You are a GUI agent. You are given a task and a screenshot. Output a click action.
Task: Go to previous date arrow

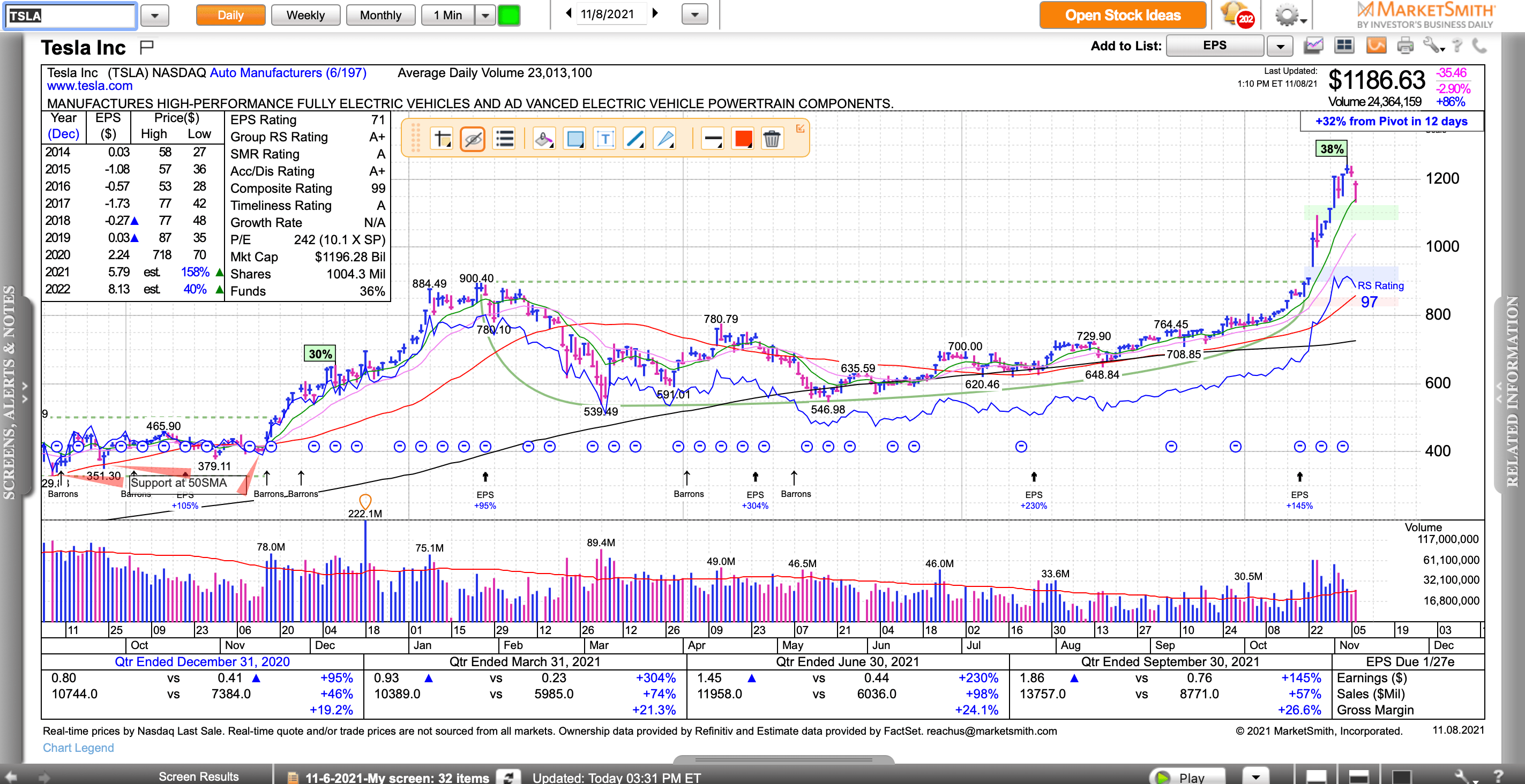click(569, 13)
